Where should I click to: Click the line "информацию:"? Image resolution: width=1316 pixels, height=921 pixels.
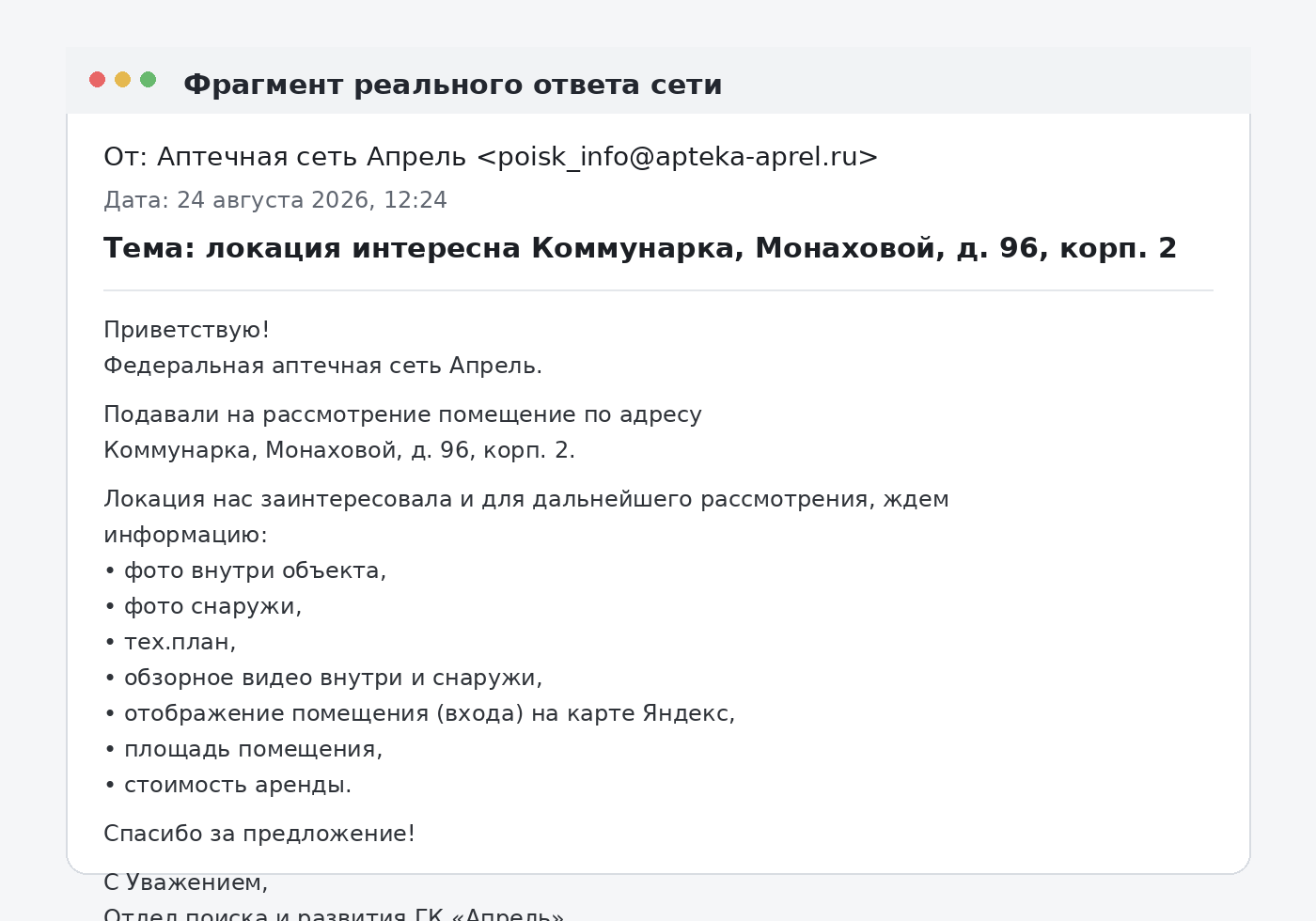(x=186, y=535)
